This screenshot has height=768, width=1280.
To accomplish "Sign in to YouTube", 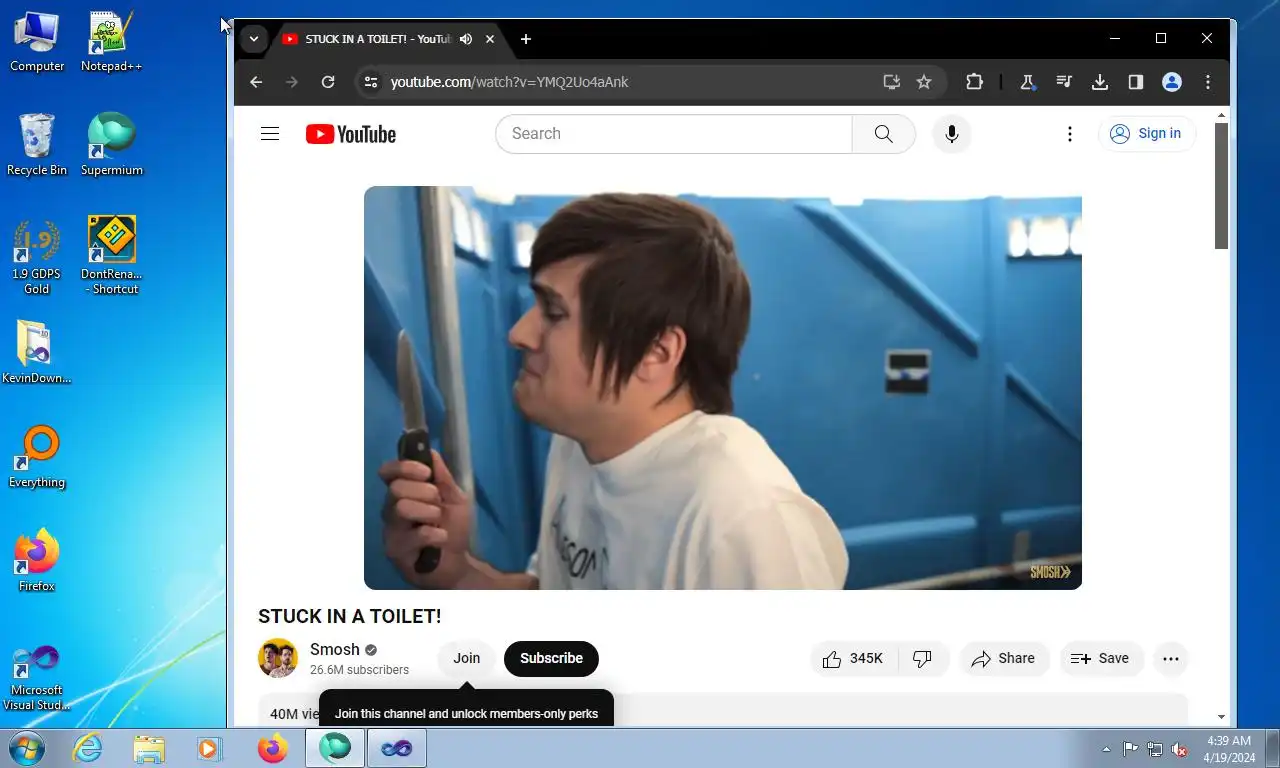I will coord(1147,134).
